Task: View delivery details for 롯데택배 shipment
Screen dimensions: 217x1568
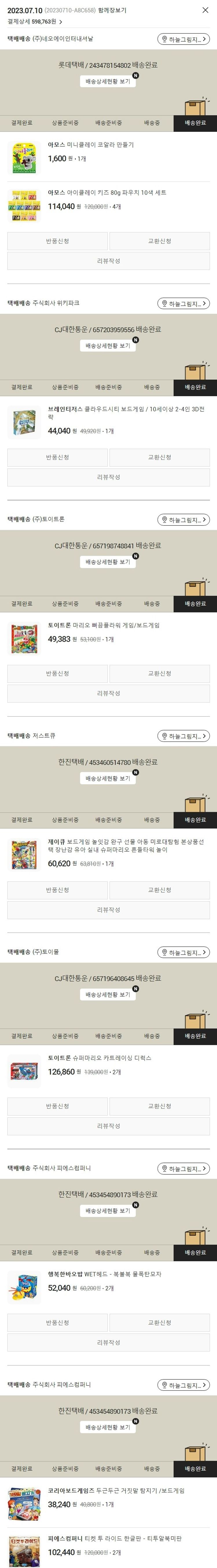Action: tap(108, 81)
